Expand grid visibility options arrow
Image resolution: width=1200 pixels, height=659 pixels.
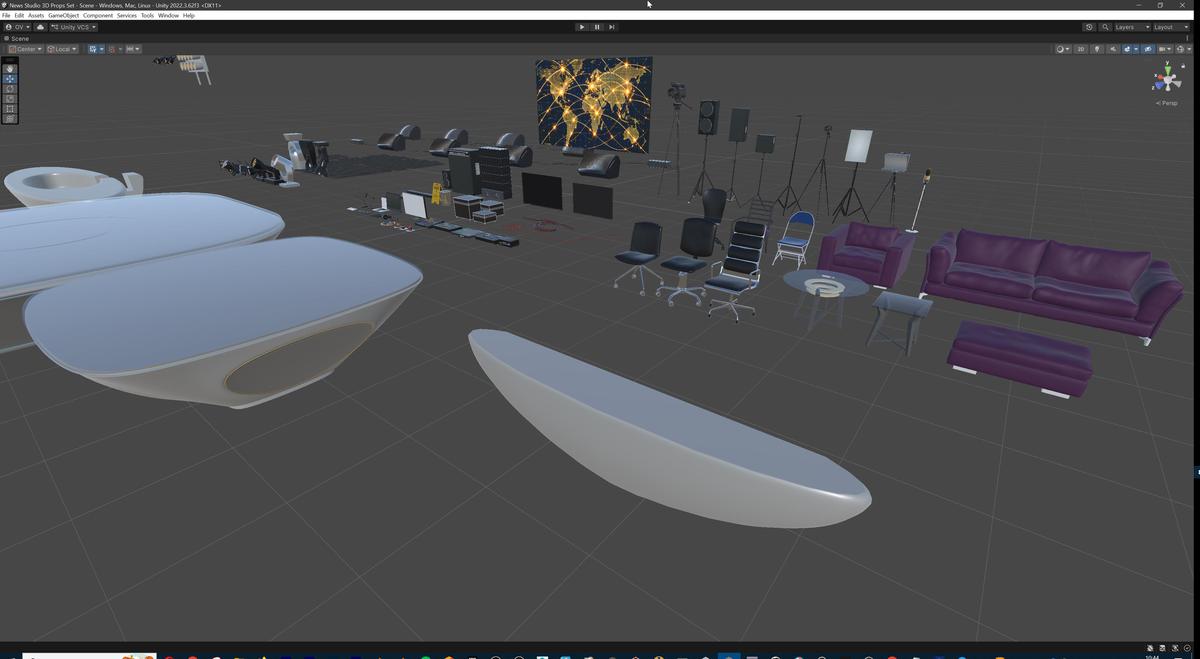coord(102,49)
